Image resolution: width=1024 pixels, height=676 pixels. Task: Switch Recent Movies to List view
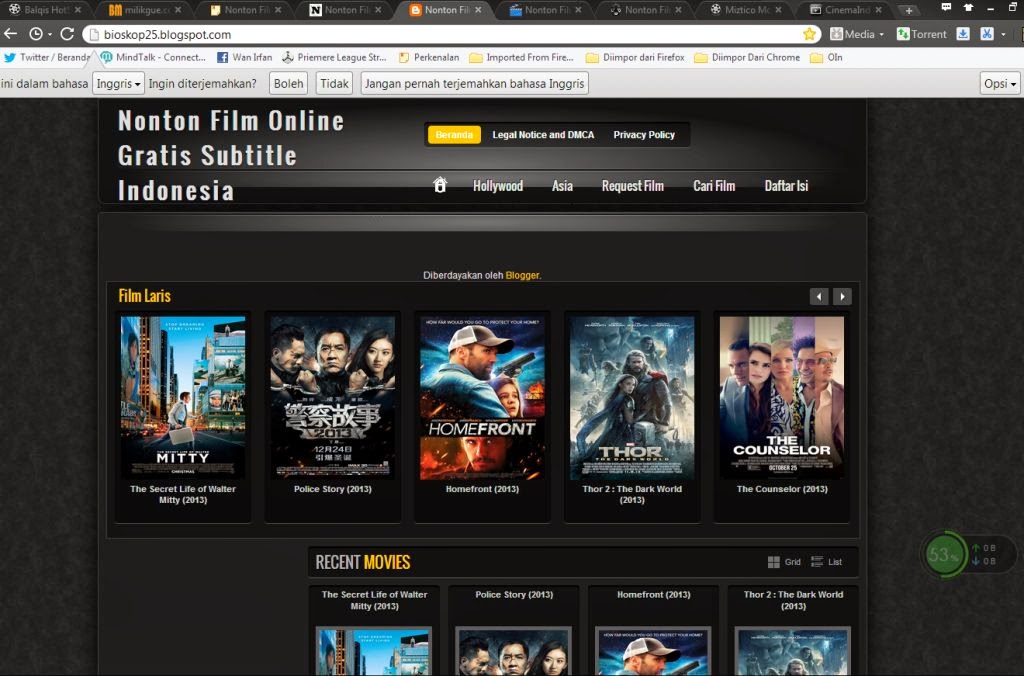[x=826, y=562]
